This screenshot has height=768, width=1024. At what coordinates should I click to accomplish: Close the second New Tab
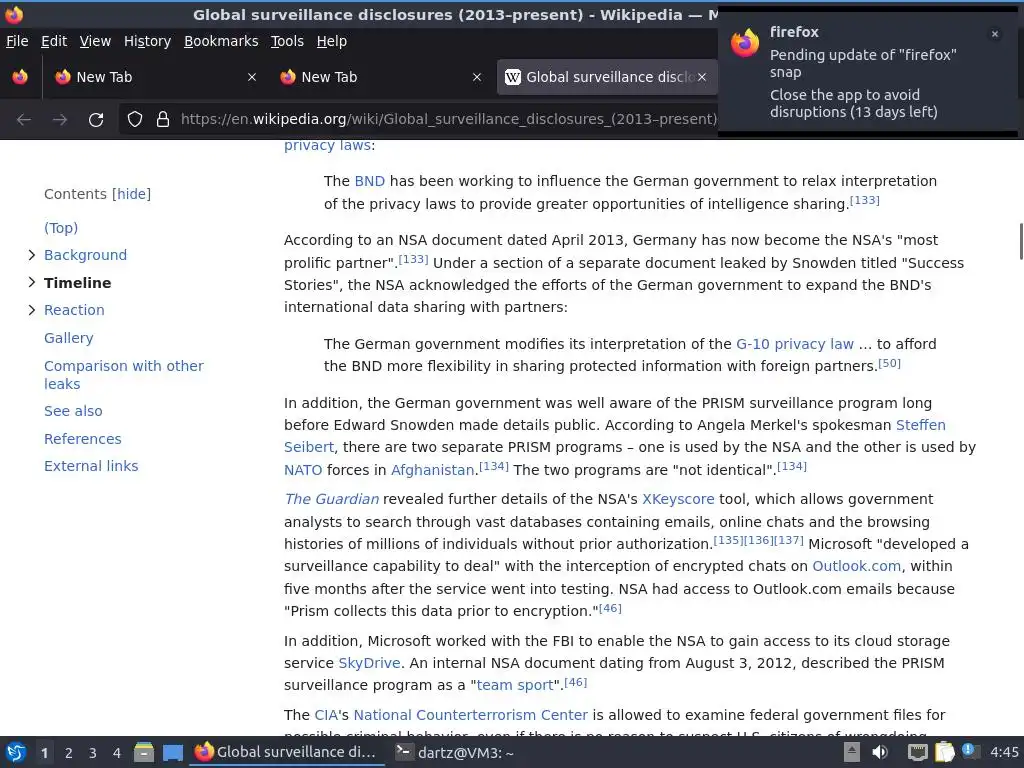(x=477, y=77)
